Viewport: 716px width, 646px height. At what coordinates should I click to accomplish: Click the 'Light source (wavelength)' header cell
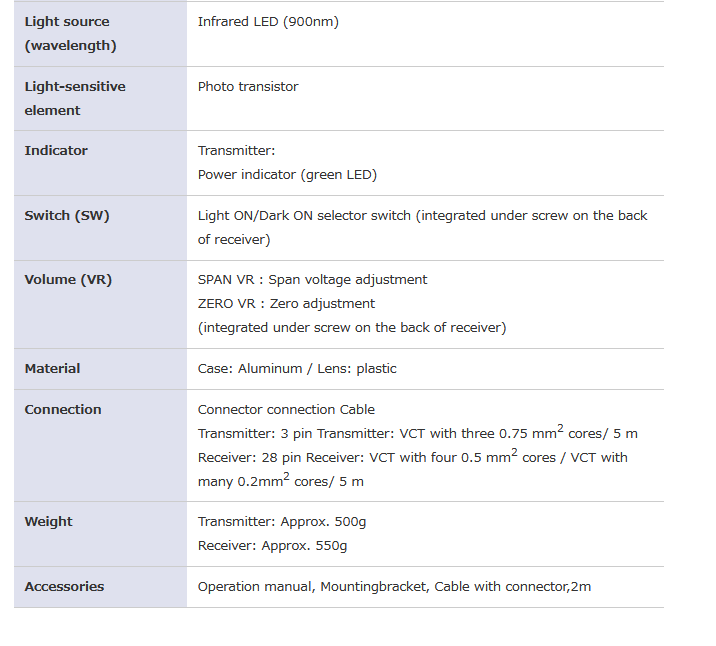click(x=70, y=33)
